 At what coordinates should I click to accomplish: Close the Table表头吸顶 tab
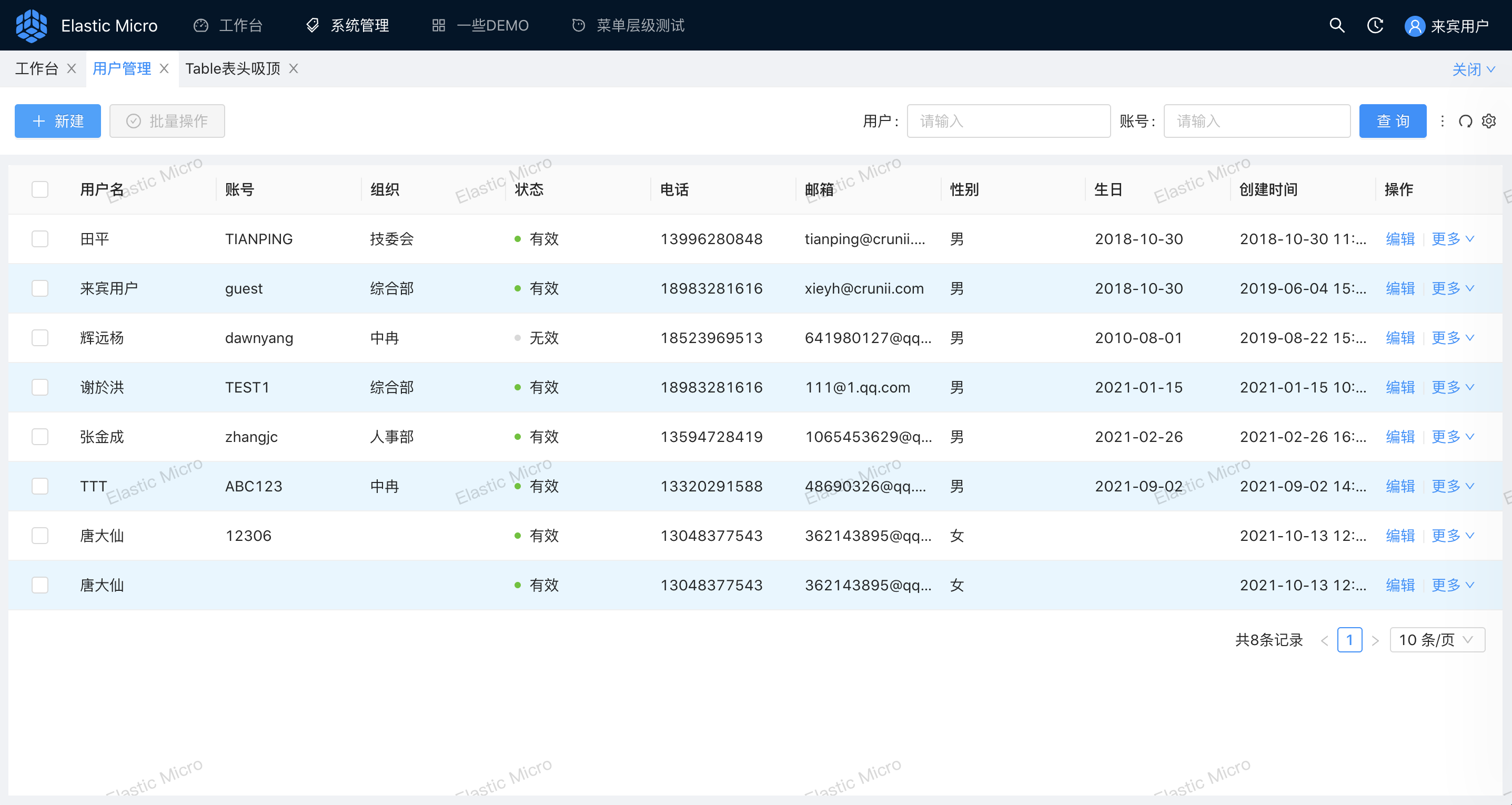tap(294, 69)
